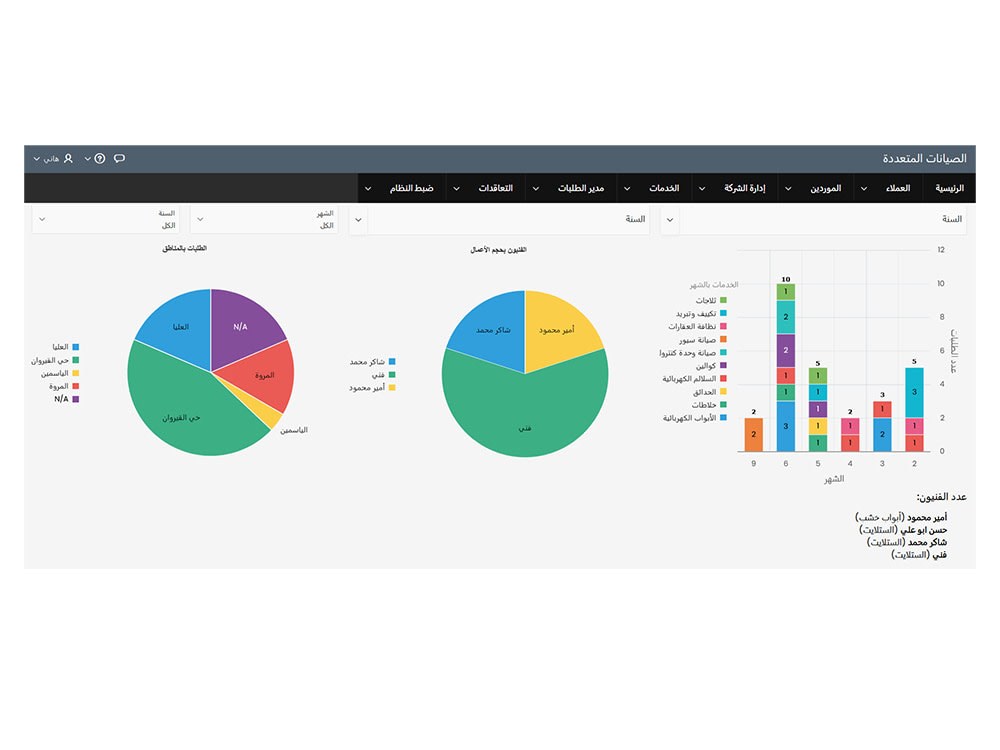Click the green ثلاجات legend square
The width and height of the screenshot is (1000, 750).
[x=723, y=300]
